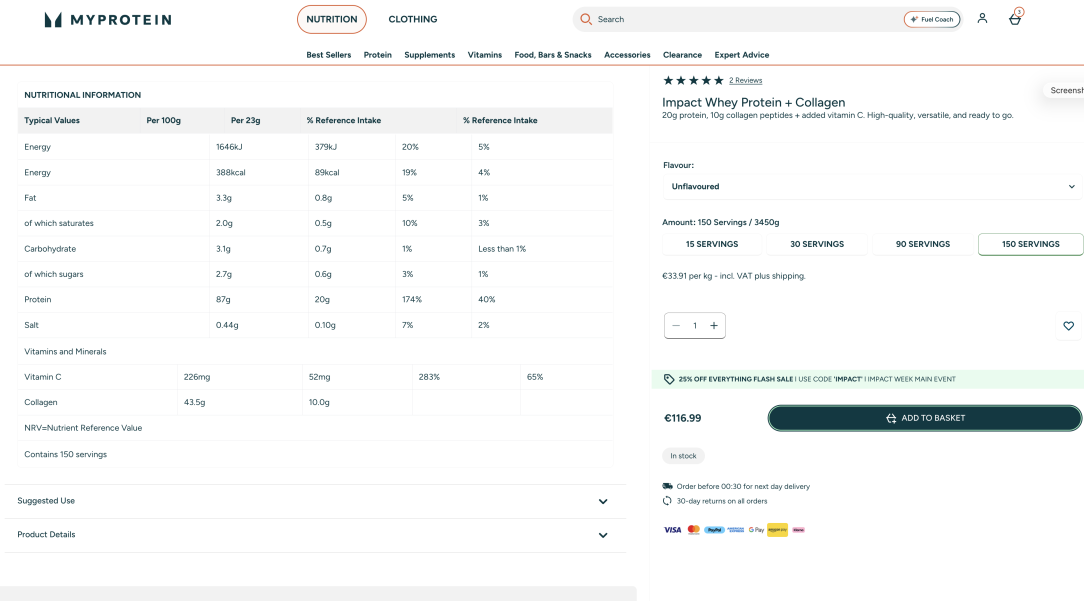The width and height of the screenshot is (1084, 601).
Task: Expand the Product Details section
Action: (x=315, y=535)
